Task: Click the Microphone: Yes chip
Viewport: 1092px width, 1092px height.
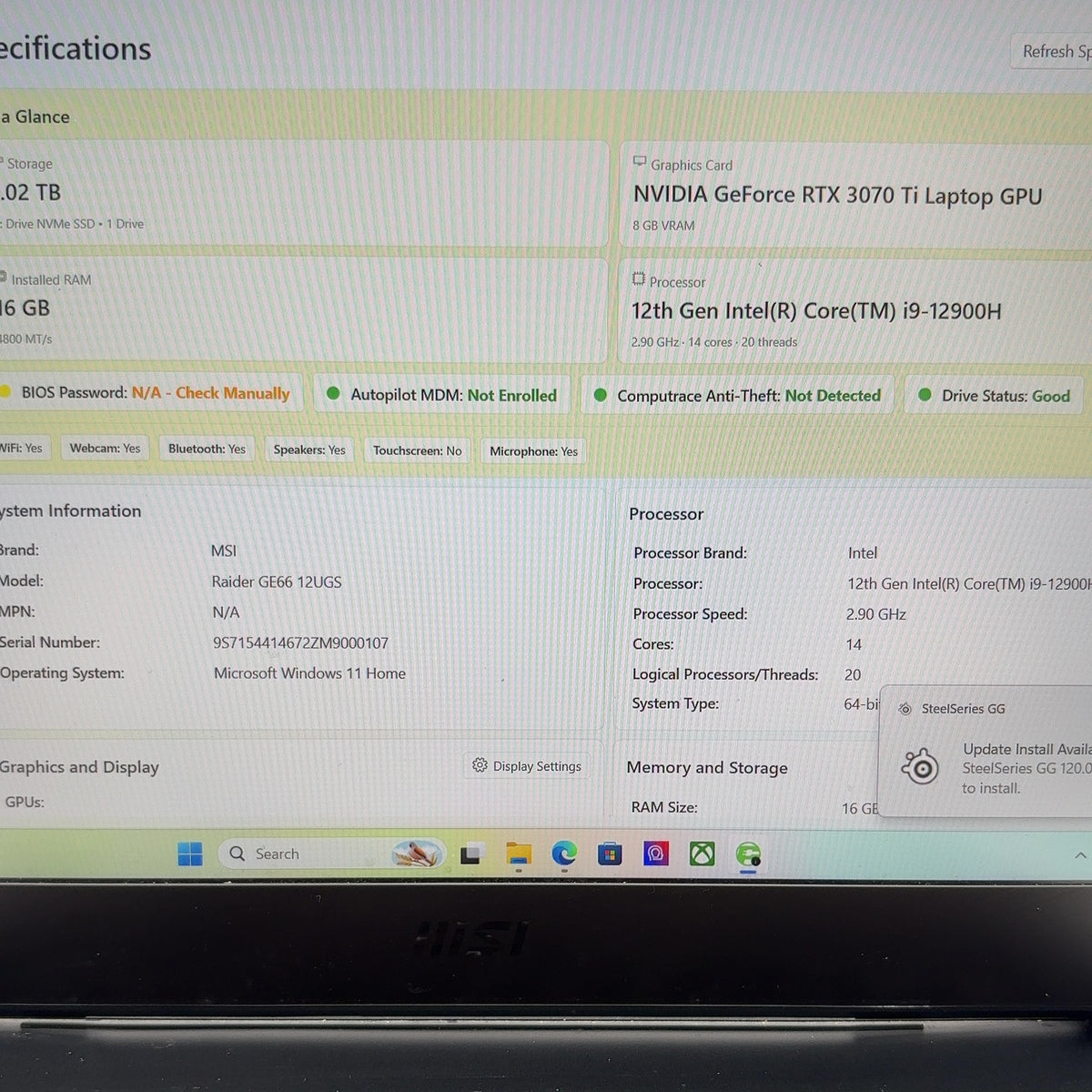Action: (x=534, y=451)
